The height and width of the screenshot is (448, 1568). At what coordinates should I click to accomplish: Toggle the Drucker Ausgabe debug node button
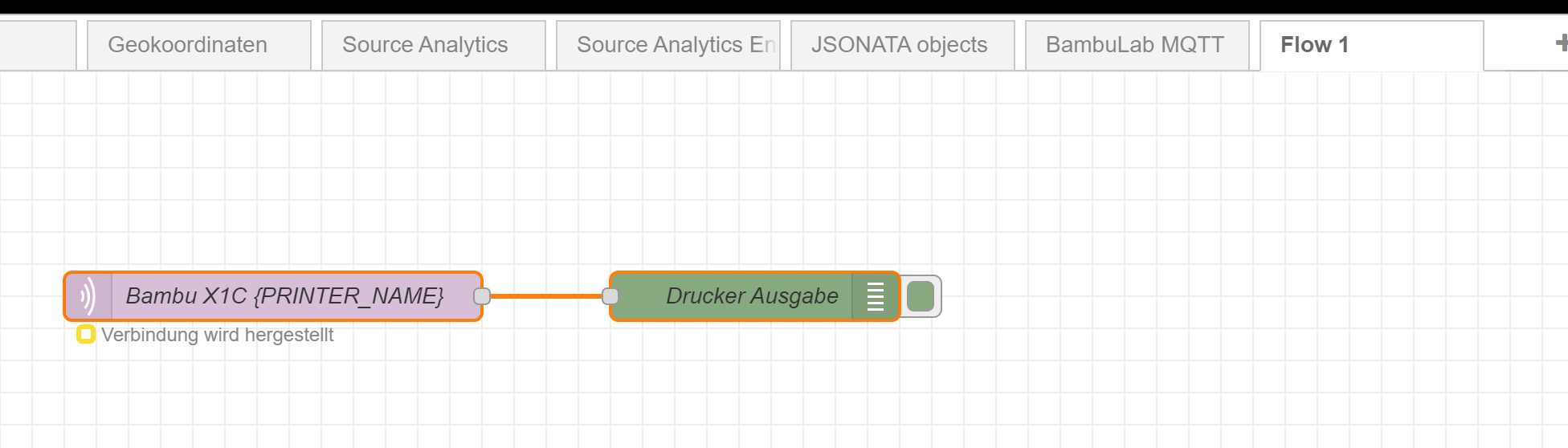pos(920,296)
